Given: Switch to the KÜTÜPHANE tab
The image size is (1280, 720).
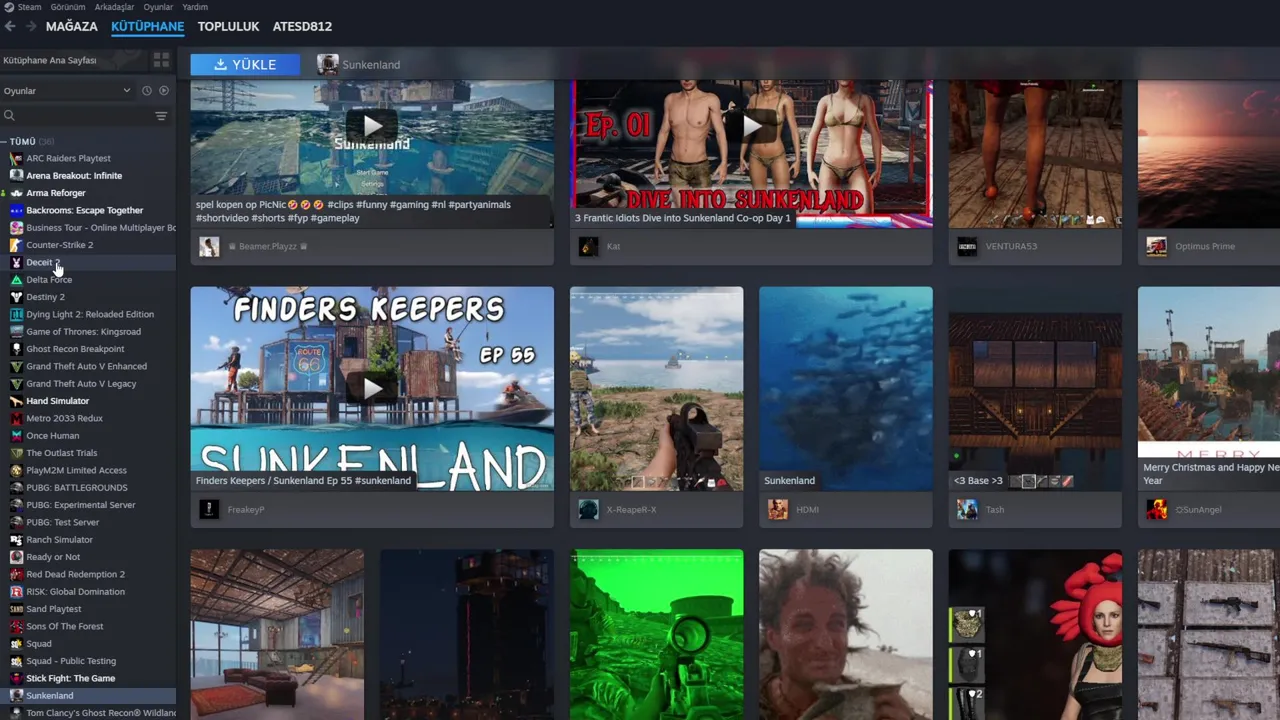Looking at the screenshot, I should pyautogui.click(x=147, y=26).
